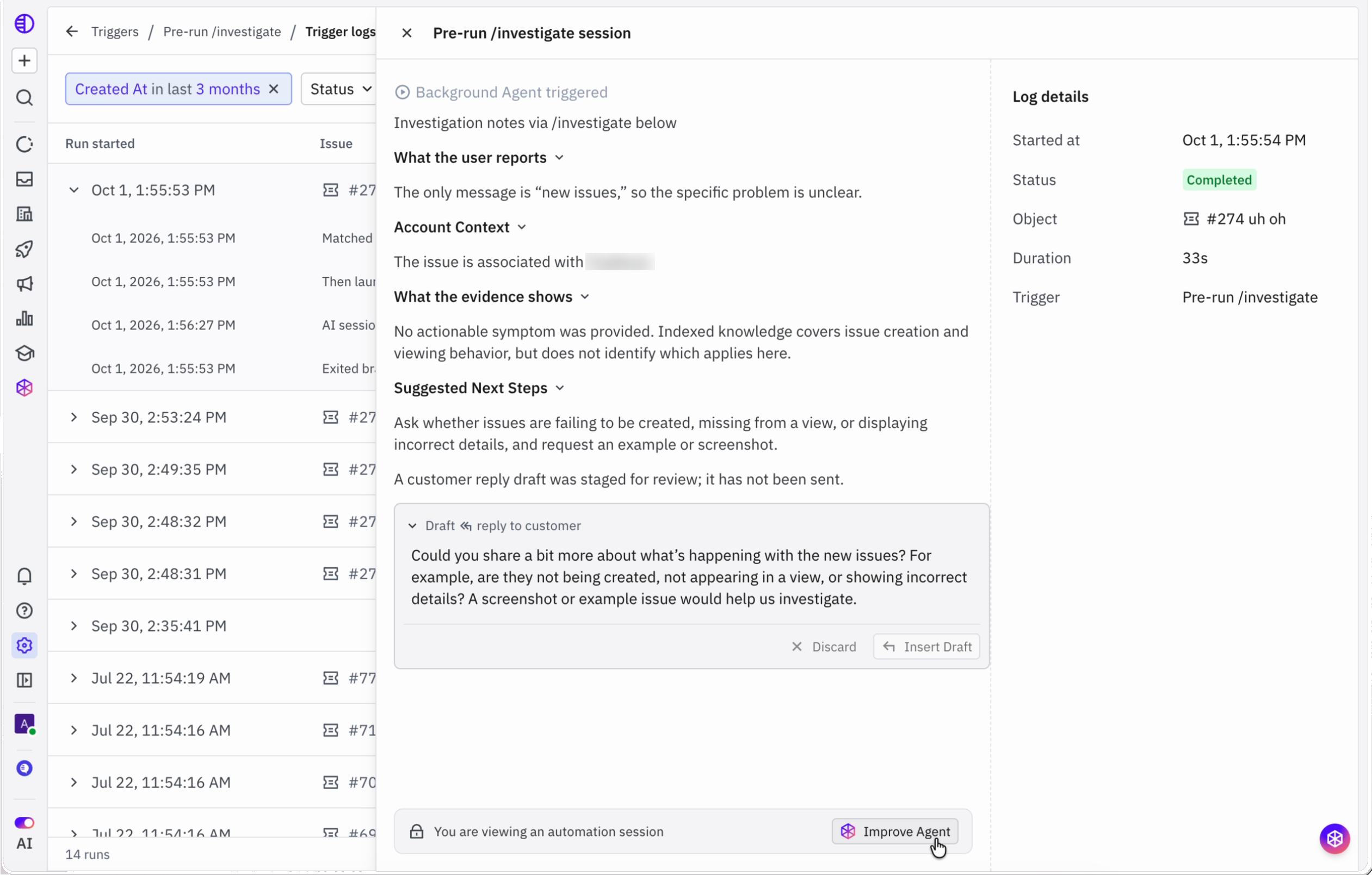Collapse the Draft reply to customer block
This screenshot has width=1372, height=875.
click(x=412, y=525)
